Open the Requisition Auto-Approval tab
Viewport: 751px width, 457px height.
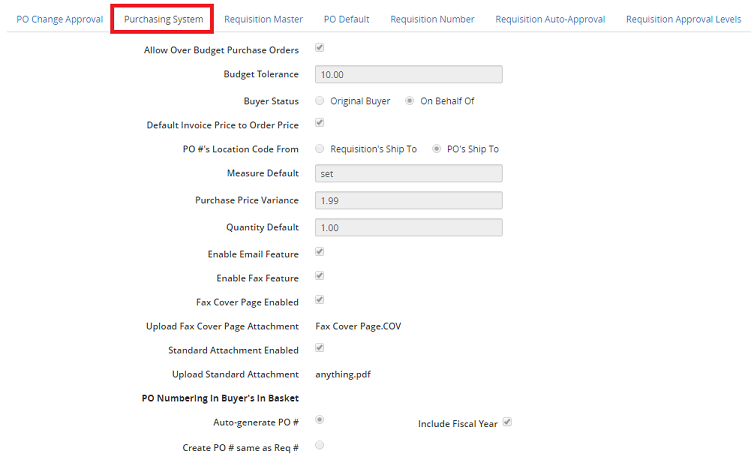click(550, 19)
